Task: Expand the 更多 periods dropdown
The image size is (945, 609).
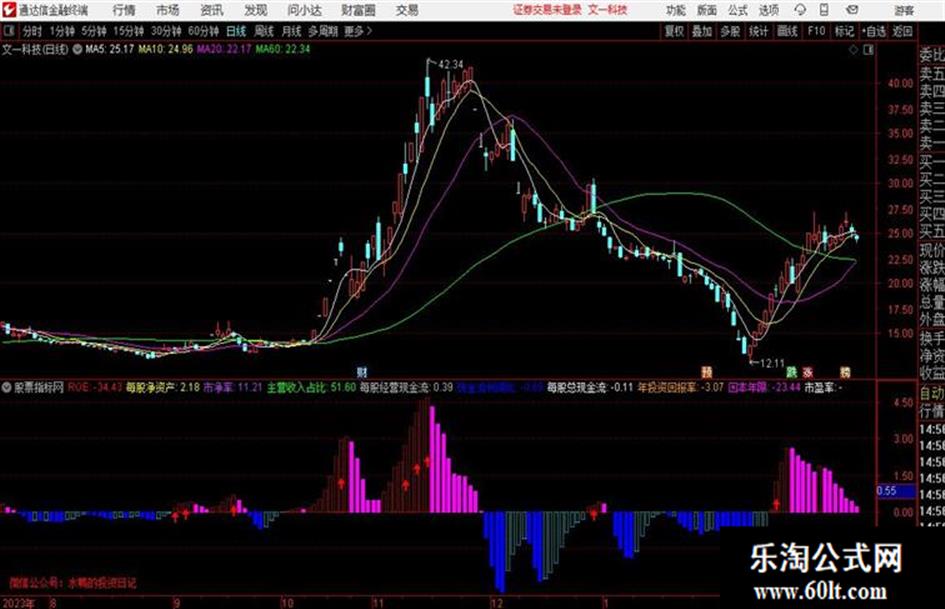Action: tap(358, 31)
